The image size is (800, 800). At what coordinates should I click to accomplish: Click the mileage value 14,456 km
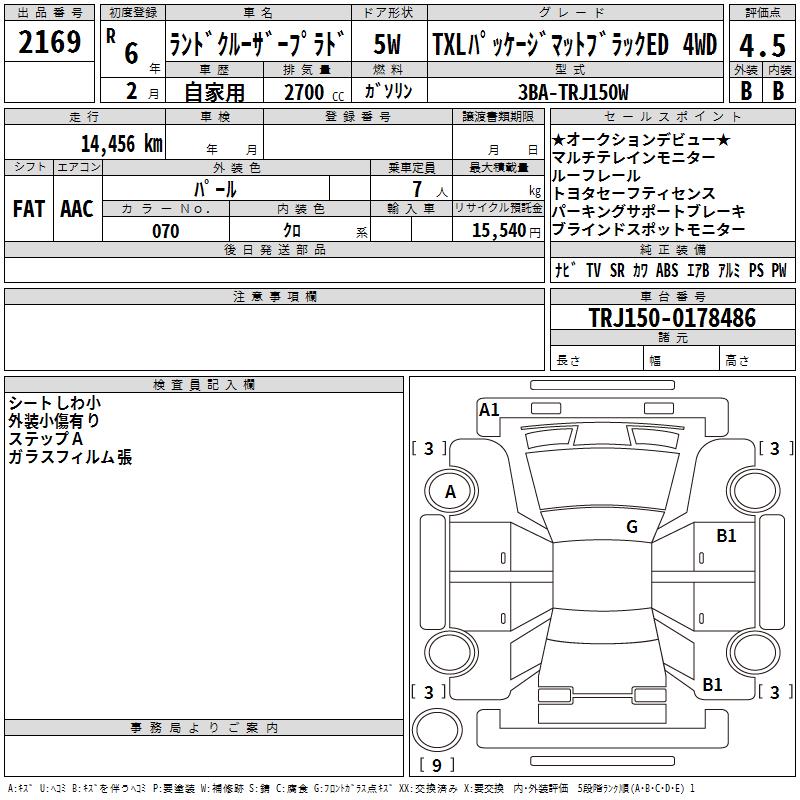122,144
